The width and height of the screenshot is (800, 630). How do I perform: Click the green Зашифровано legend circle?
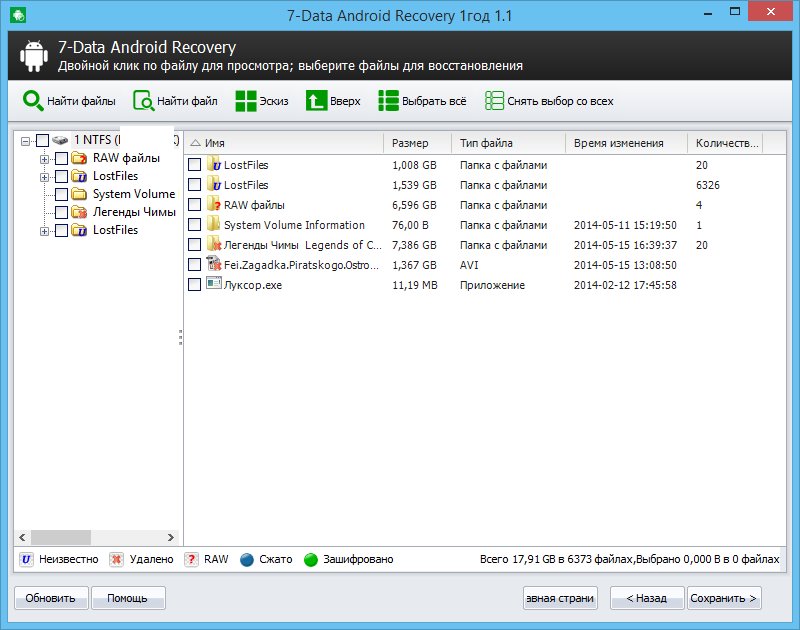pos(311,560)
